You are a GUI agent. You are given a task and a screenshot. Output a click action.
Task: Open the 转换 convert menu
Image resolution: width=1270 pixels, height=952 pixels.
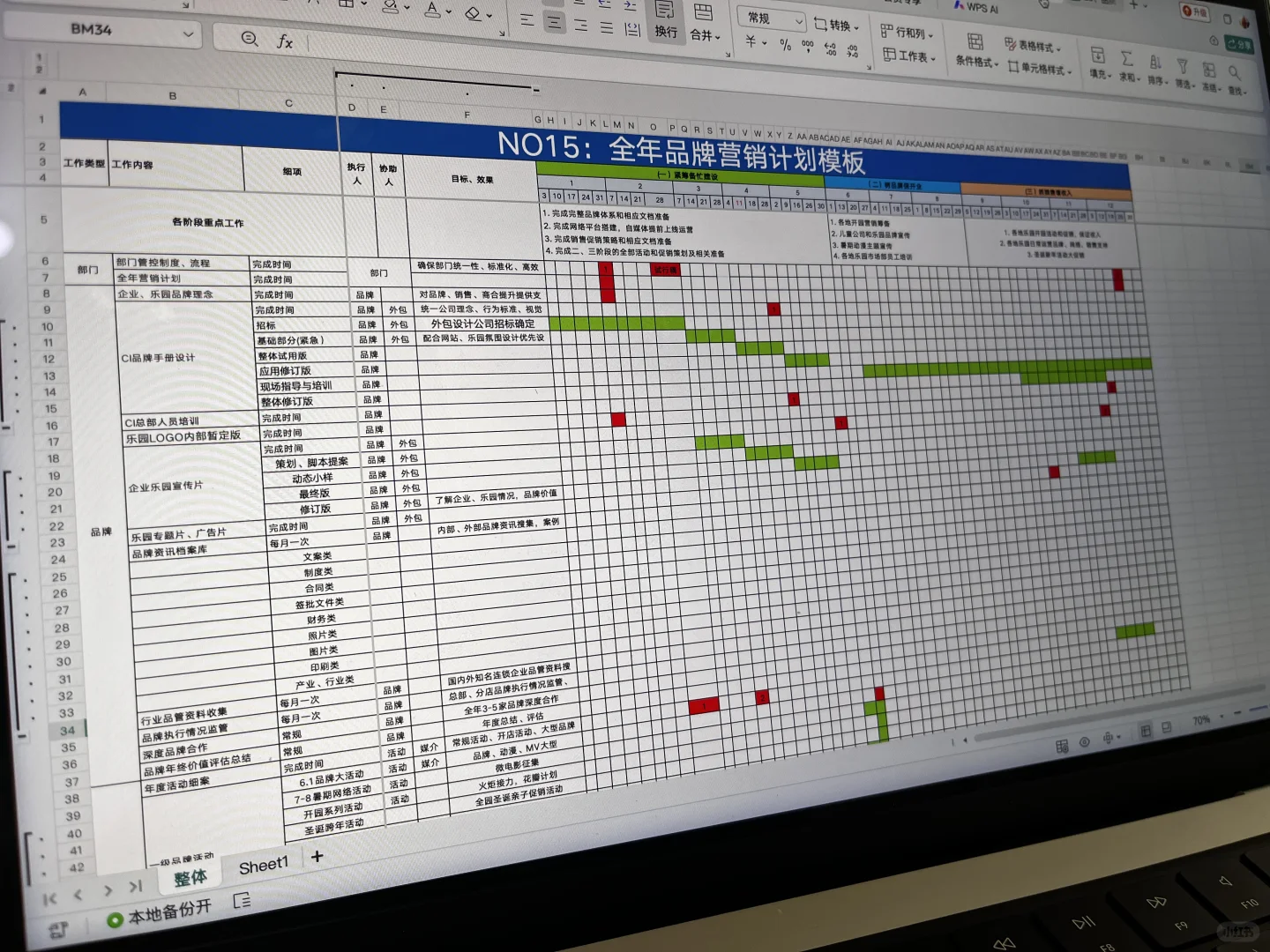pos(835,25)
